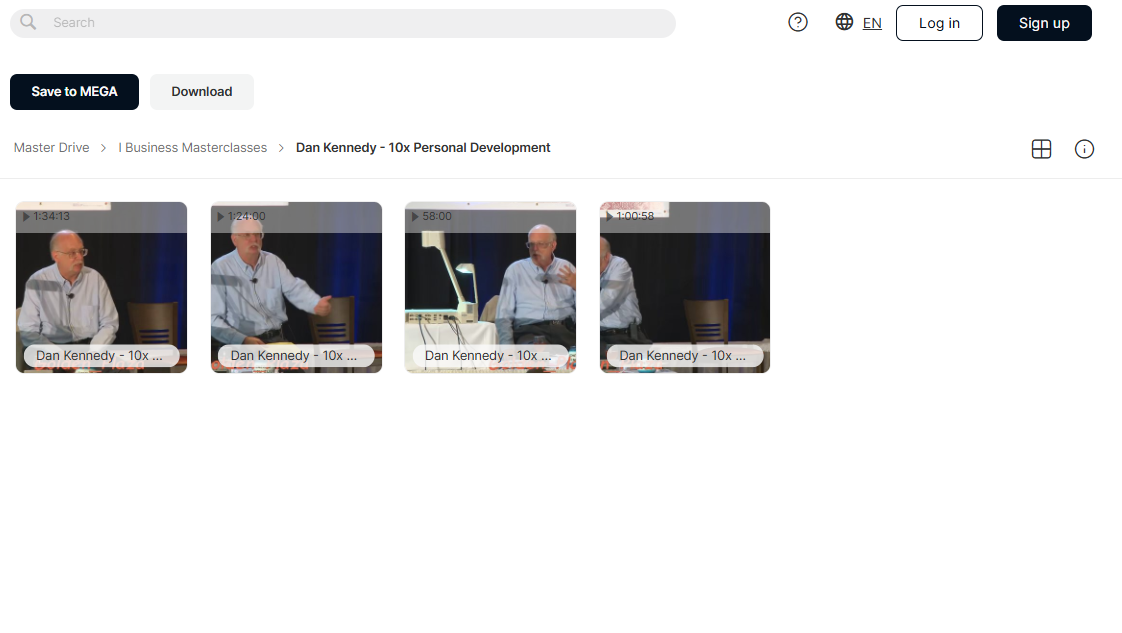Open the 1:34:13 video thumbnail

pyautogui.click(x=102, y=287)
